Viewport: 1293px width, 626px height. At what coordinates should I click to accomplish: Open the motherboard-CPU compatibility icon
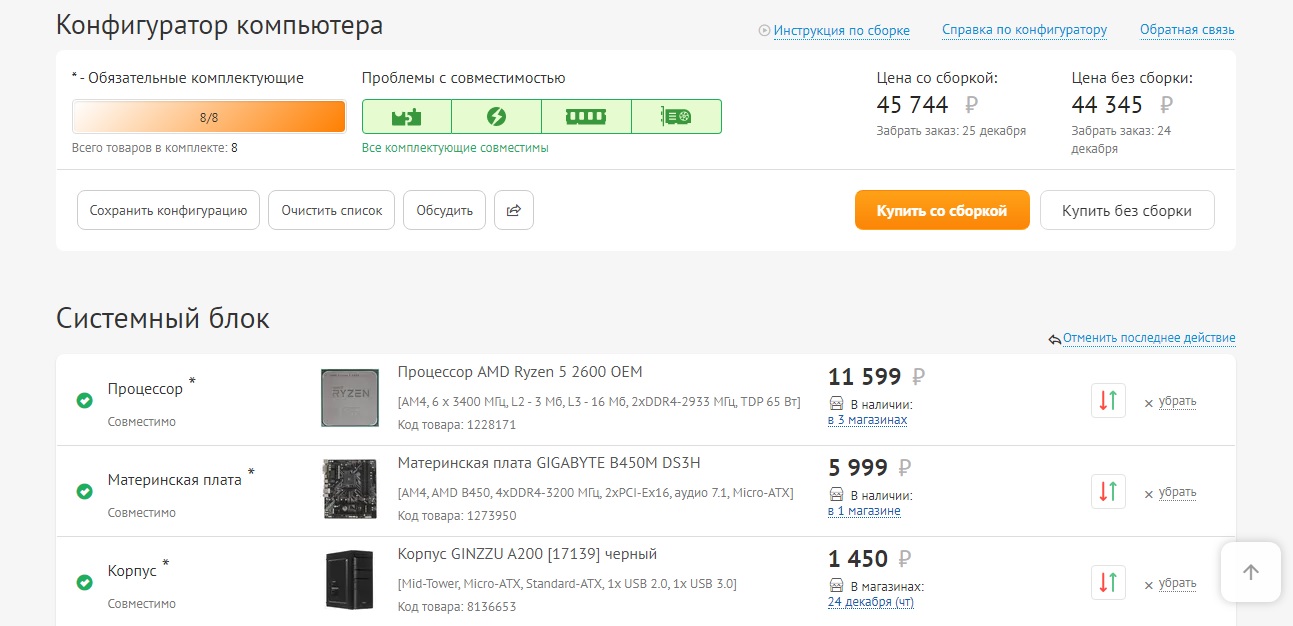click(x=406, y=117)
